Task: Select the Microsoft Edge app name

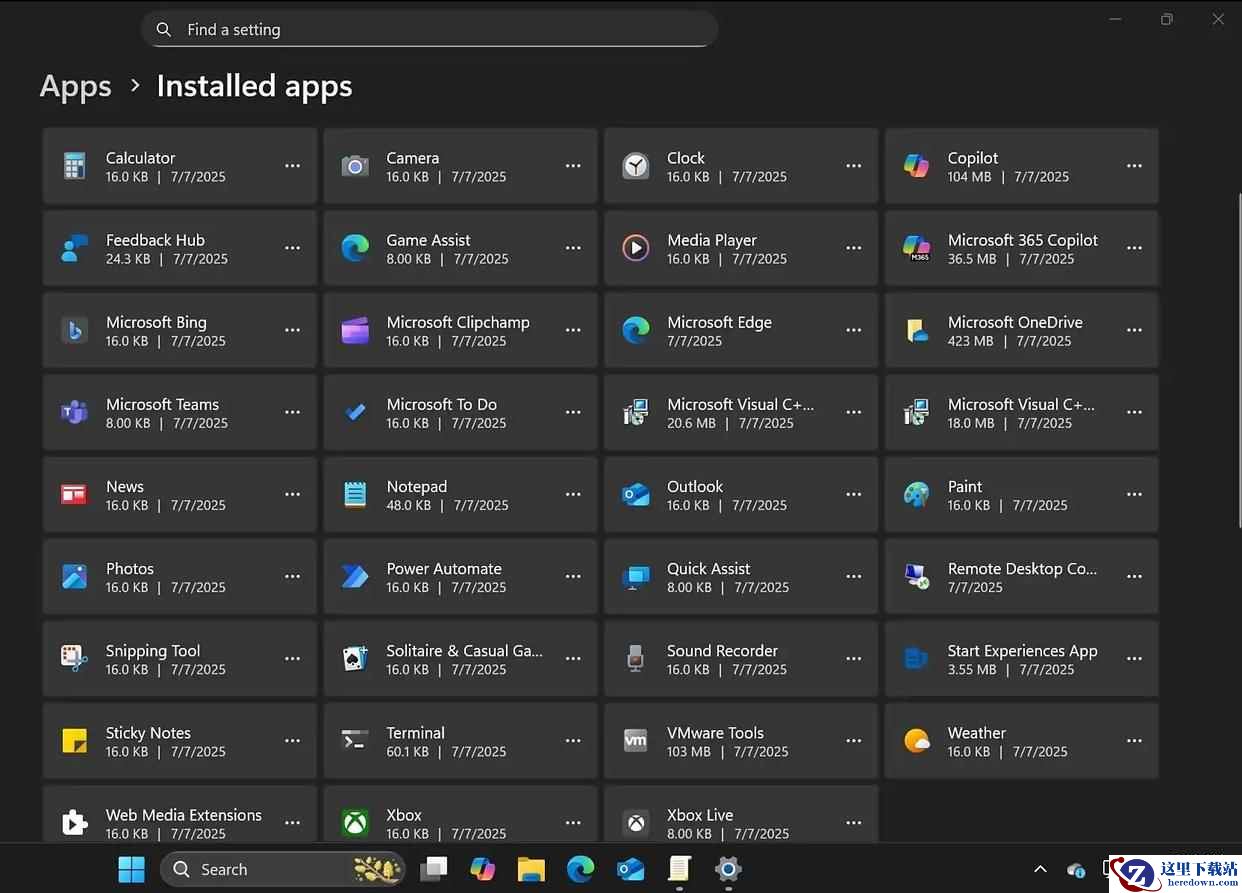Action: pos(719,323)
